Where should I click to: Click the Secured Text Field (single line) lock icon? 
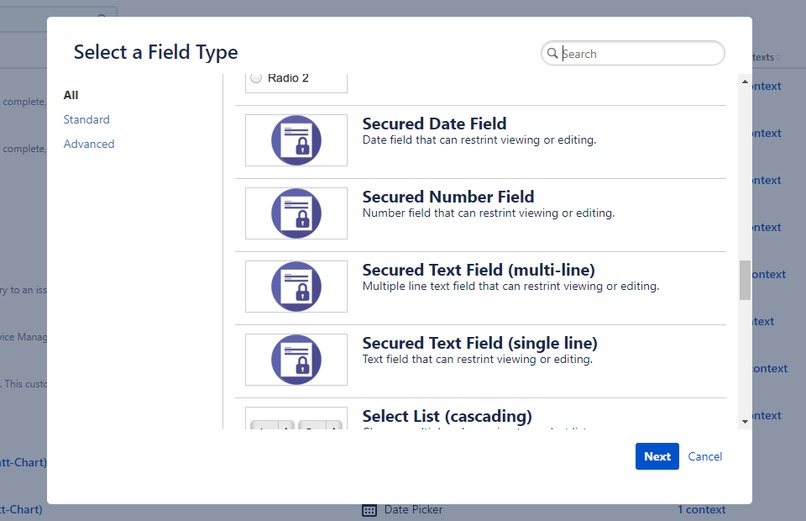click(x=296, y=360)
